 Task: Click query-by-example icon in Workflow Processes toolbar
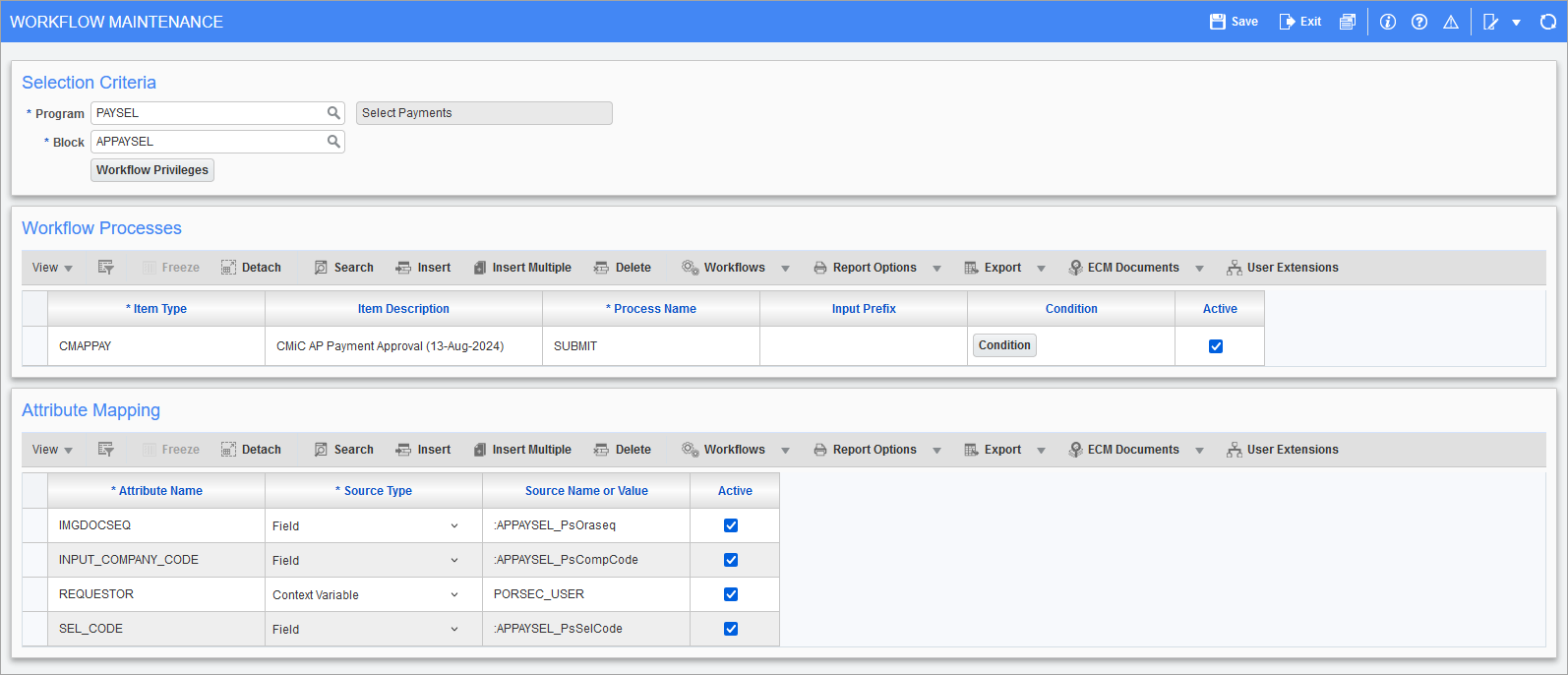(x=106, y=268)
